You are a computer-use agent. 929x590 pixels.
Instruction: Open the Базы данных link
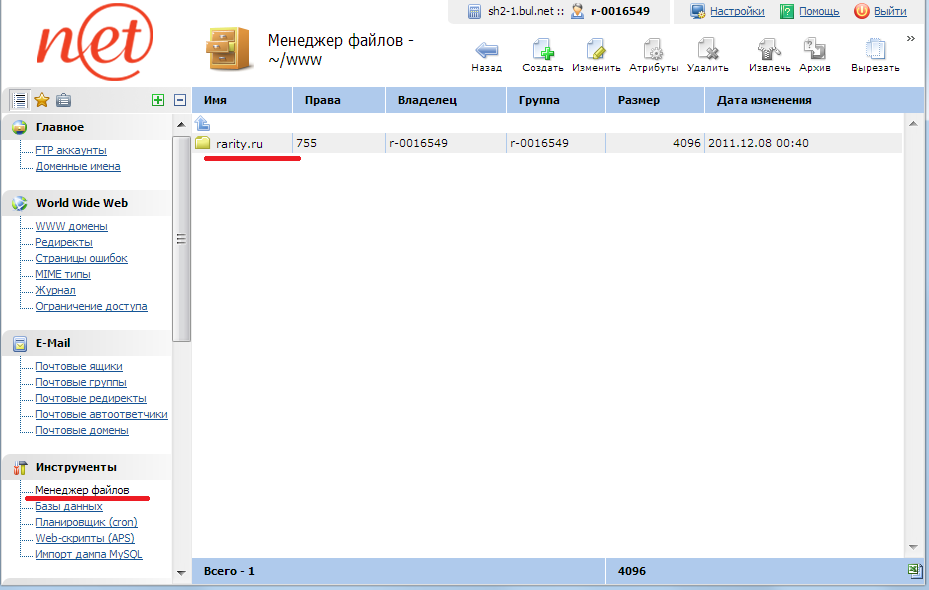point(69,506)
